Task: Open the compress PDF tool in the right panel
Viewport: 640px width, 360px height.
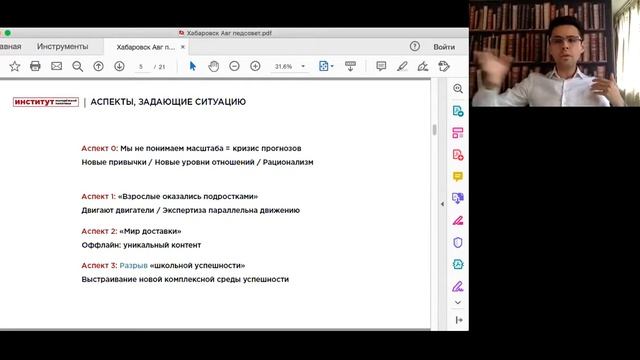Action: point(458,264)
